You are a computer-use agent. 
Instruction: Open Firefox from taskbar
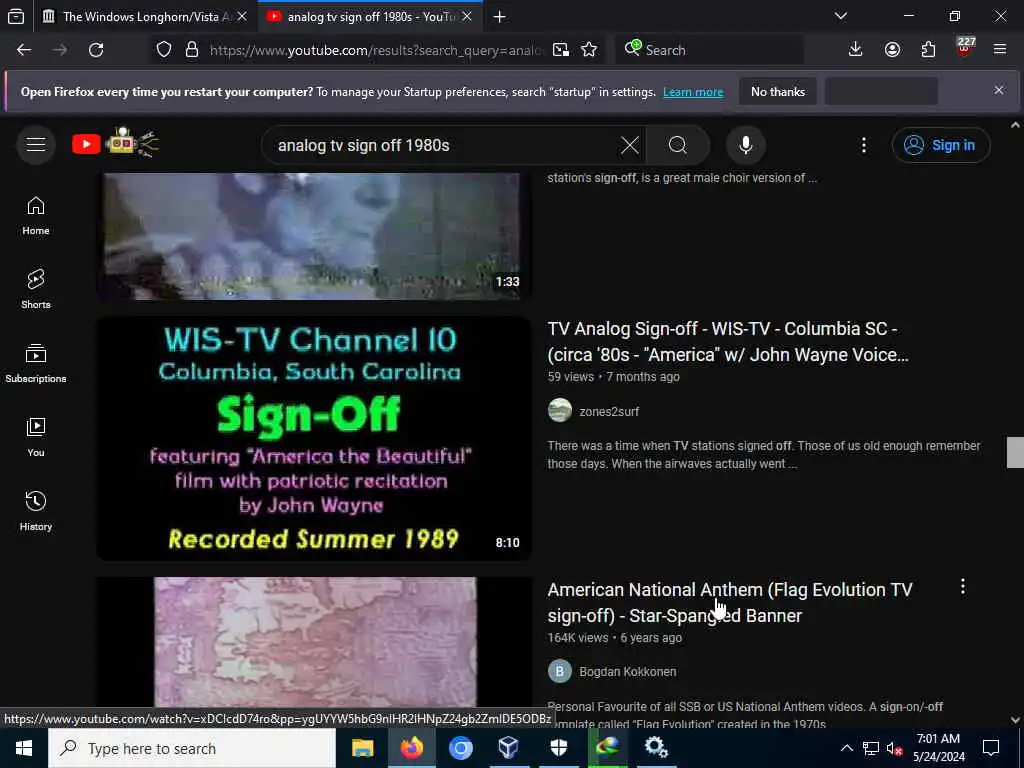[x=411, y=748]
